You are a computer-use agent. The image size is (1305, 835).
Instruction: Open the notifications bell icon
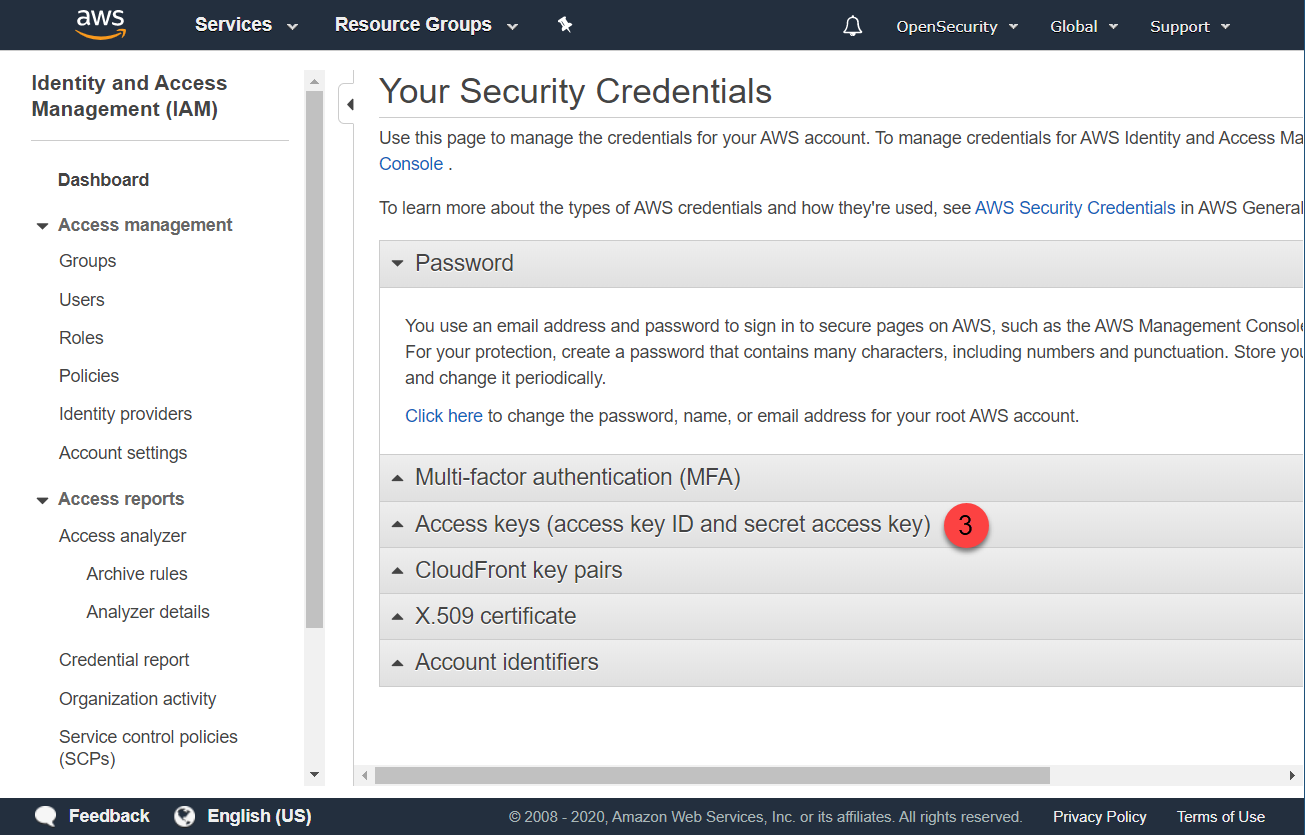[x=853, y=26]
